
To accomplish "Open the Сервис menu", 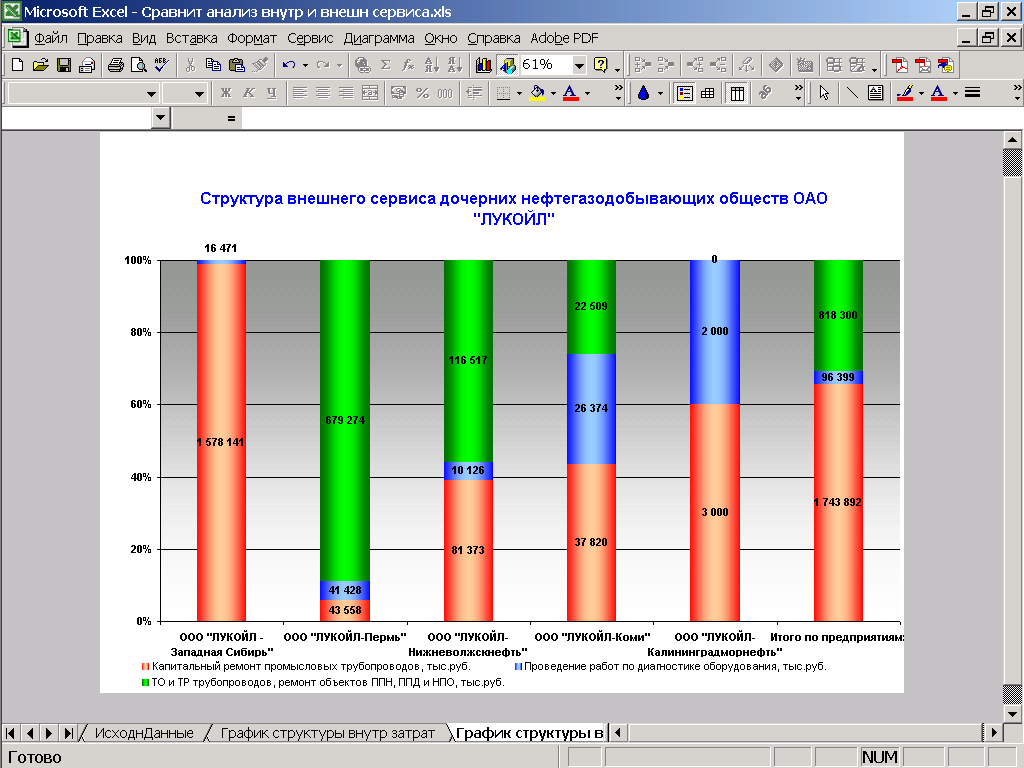I will click(310, 39).
